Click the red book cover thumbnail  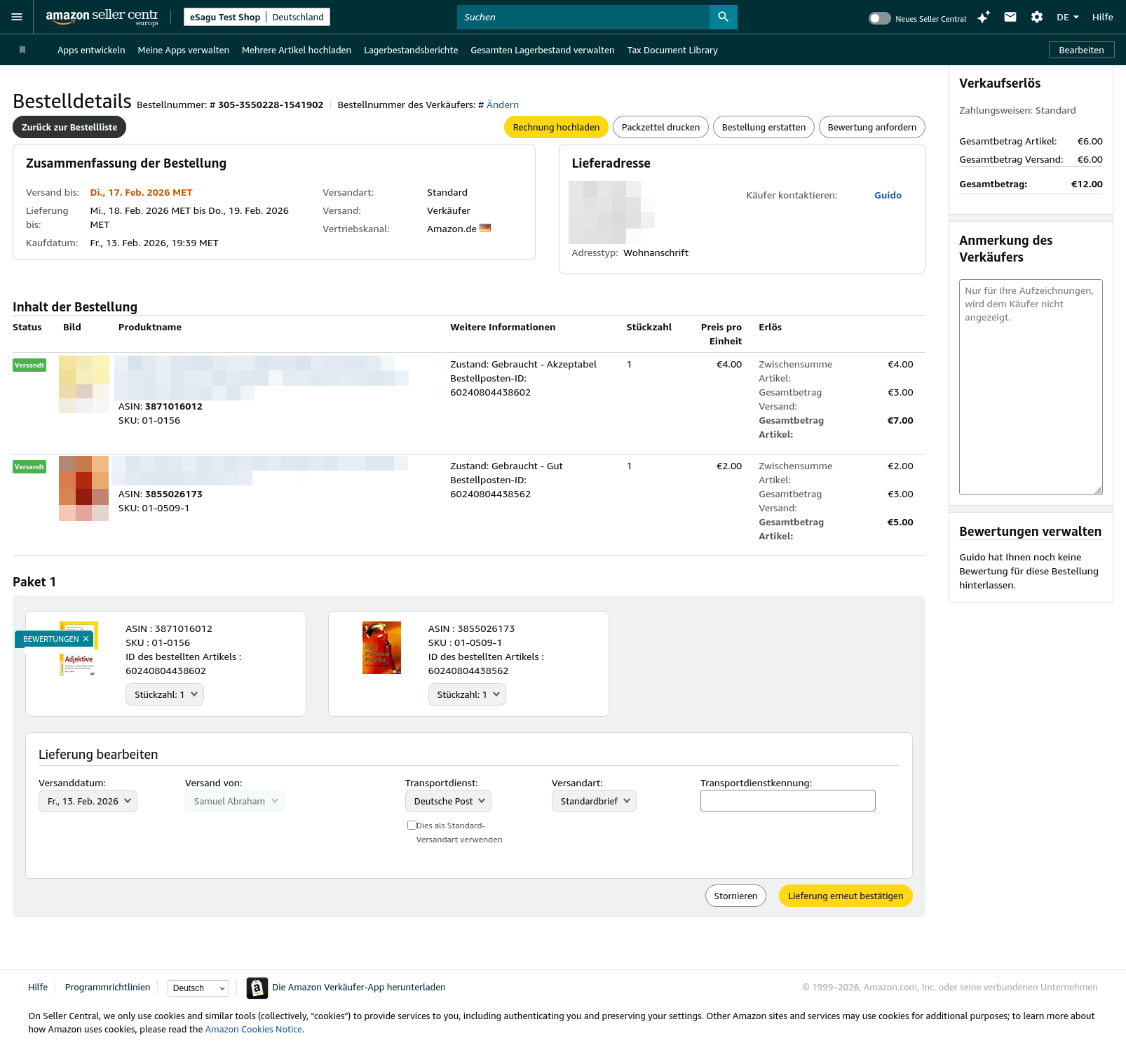pyautogui.click(x=381, y=647)
